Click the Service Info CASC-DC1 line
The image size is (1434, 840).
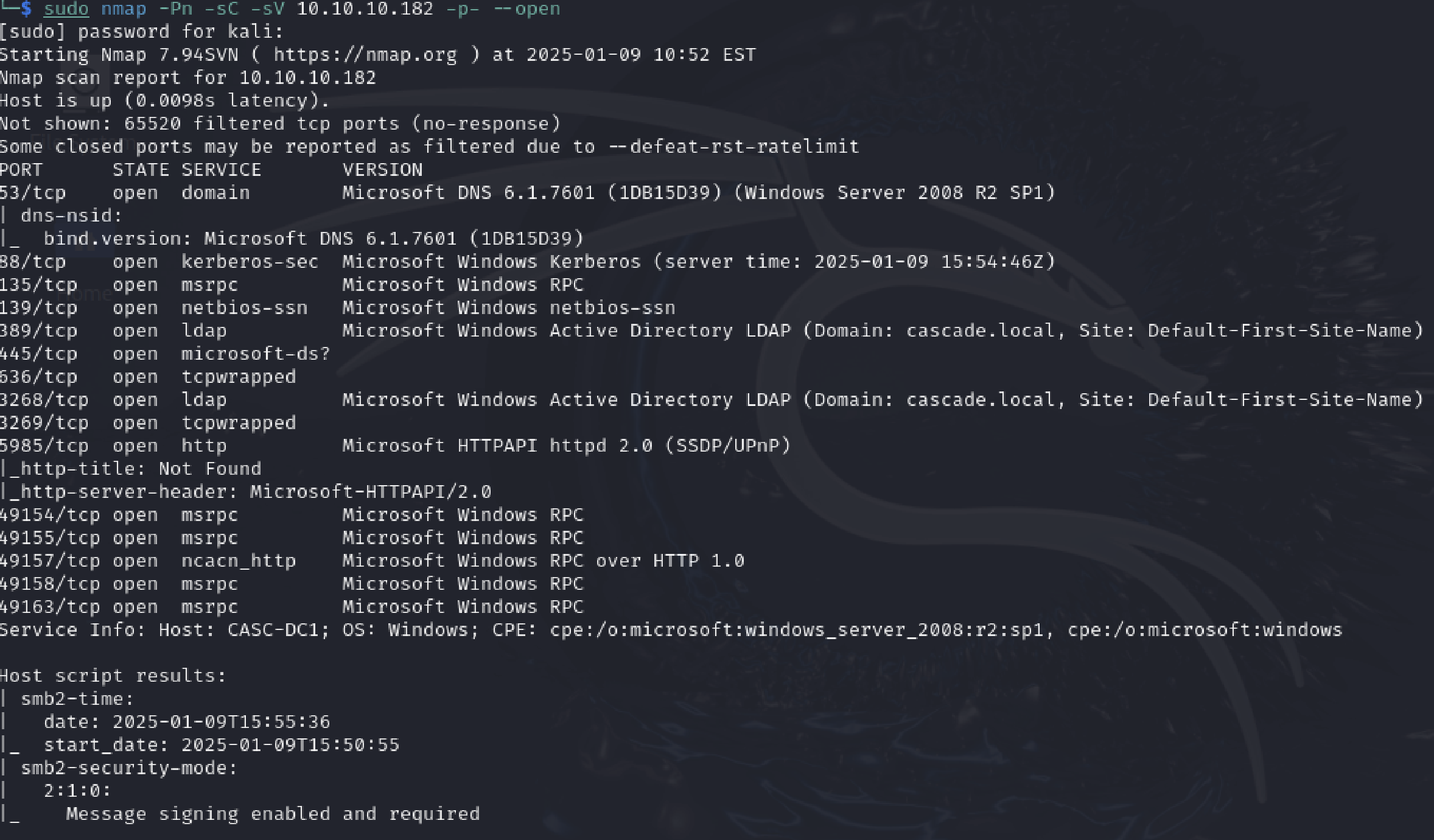click(x=671, y=630)
